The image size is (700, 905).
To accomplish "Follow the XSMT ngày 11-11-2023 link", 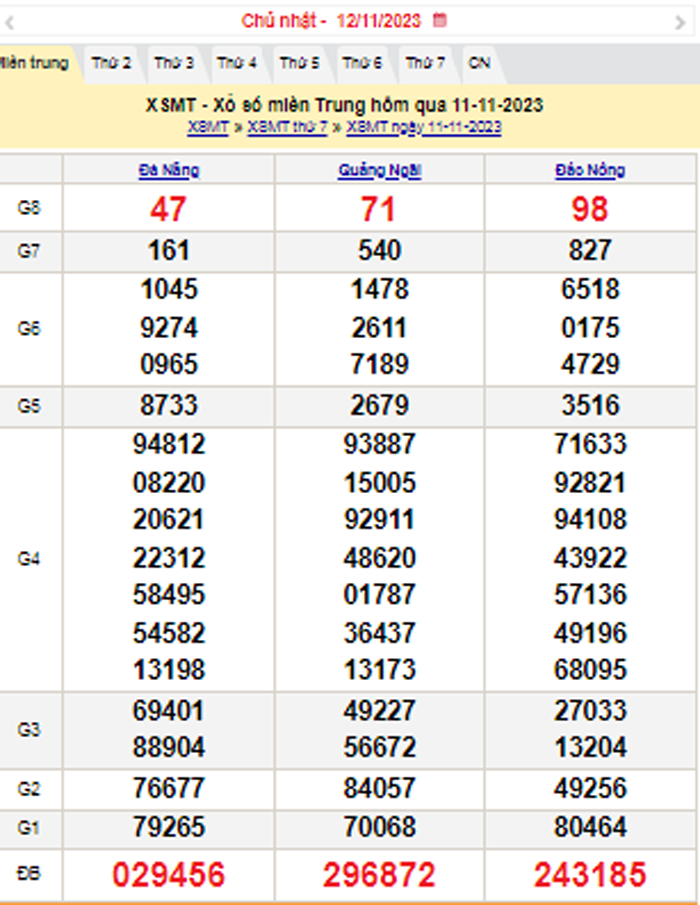I will point(423,128).
